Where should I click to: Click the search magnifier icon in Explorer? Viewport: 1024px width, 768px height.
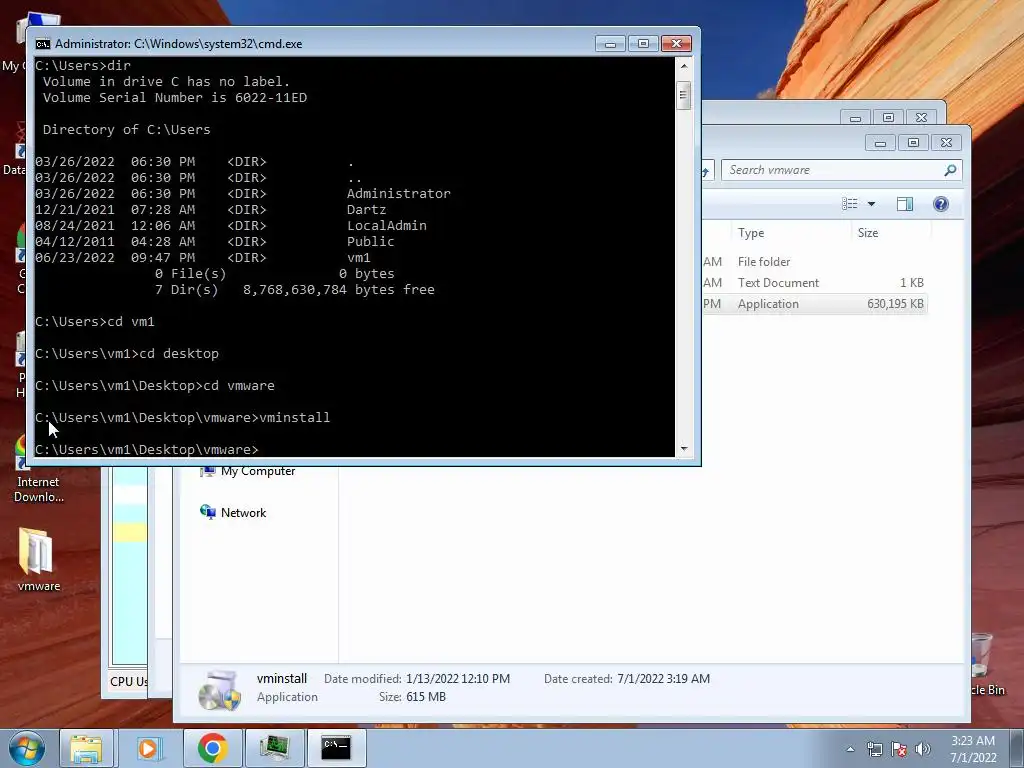(950, 170)
